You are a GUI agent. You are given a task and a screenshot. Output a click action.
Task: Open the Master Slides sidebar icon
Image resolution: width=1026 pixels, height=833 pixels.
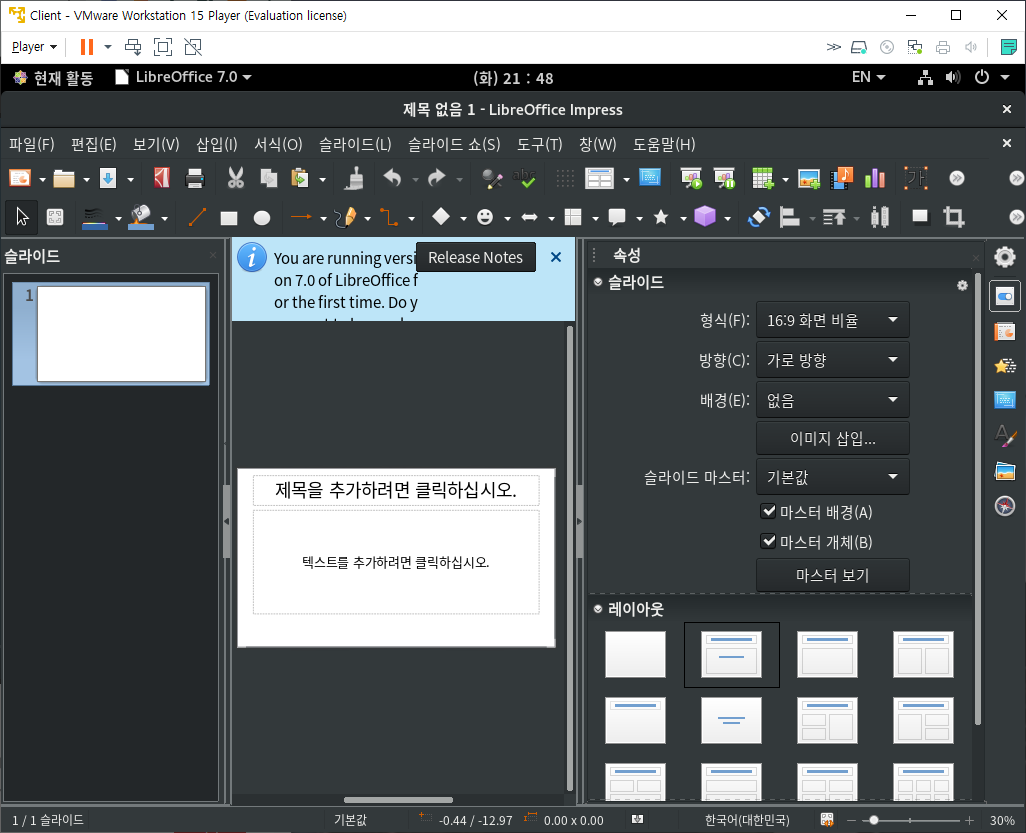(1004, 399)
